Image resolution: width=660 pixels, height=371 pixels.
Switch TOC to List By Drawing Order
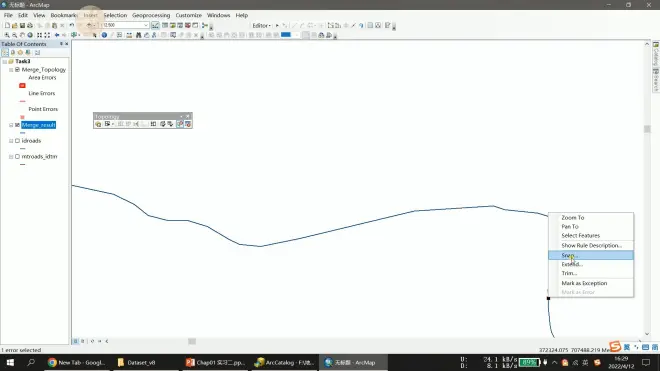click(x=5, y=53)
